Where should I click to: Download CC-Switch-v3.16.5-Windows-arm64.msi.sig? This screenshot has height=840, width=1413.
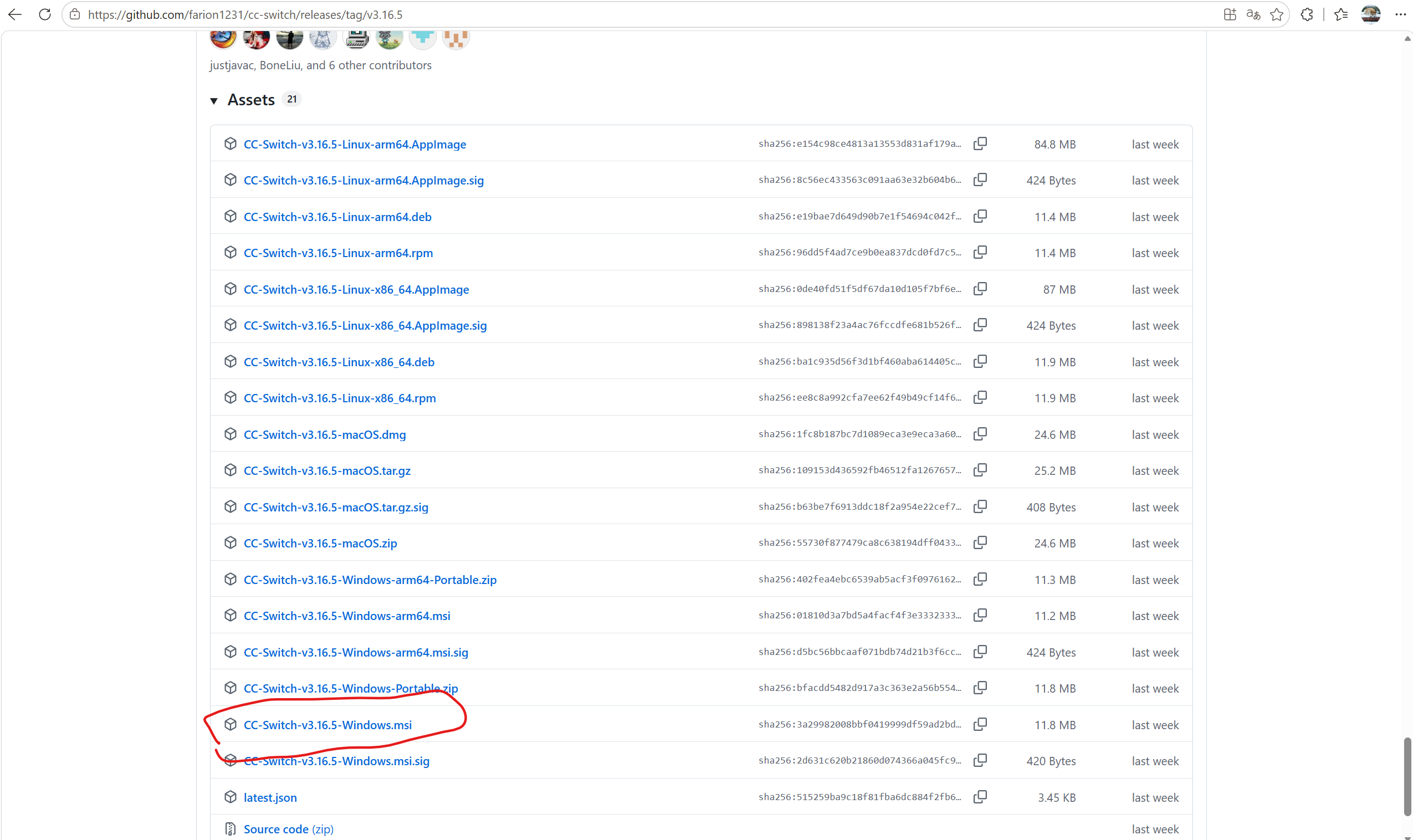pos(356,652)
